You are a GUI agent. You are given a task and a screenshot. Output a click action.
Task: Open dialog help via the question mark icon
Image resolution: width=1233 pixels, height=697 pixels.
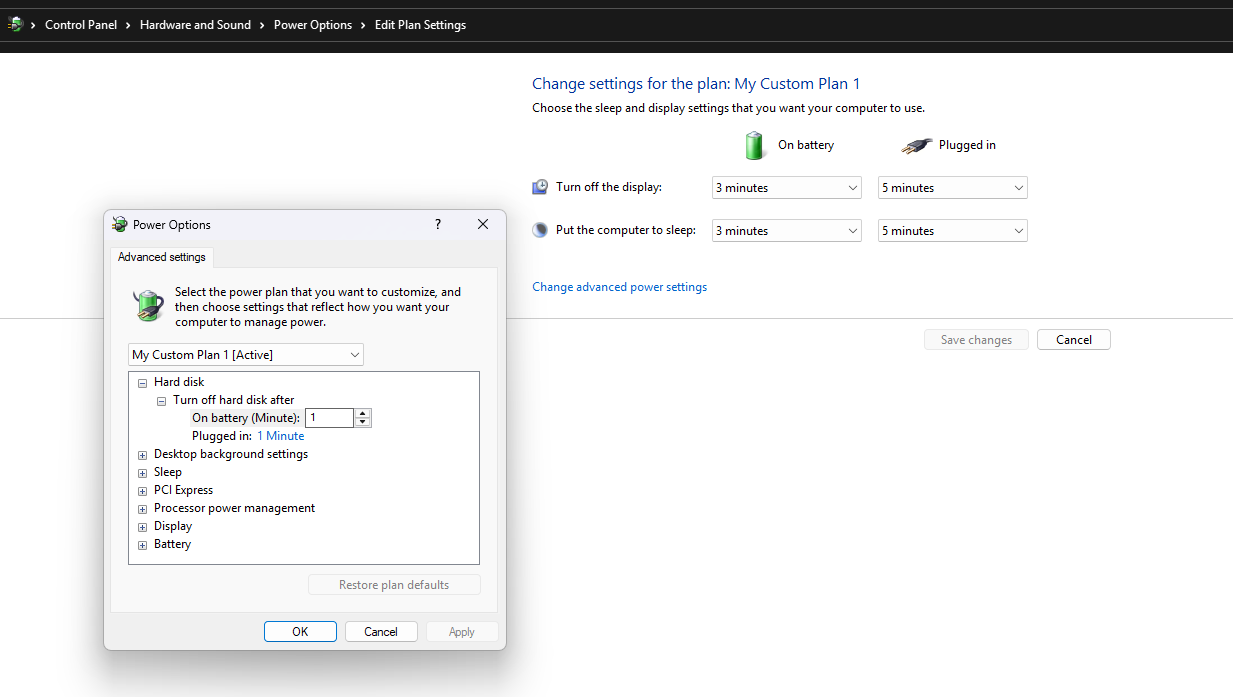(437, 224)
